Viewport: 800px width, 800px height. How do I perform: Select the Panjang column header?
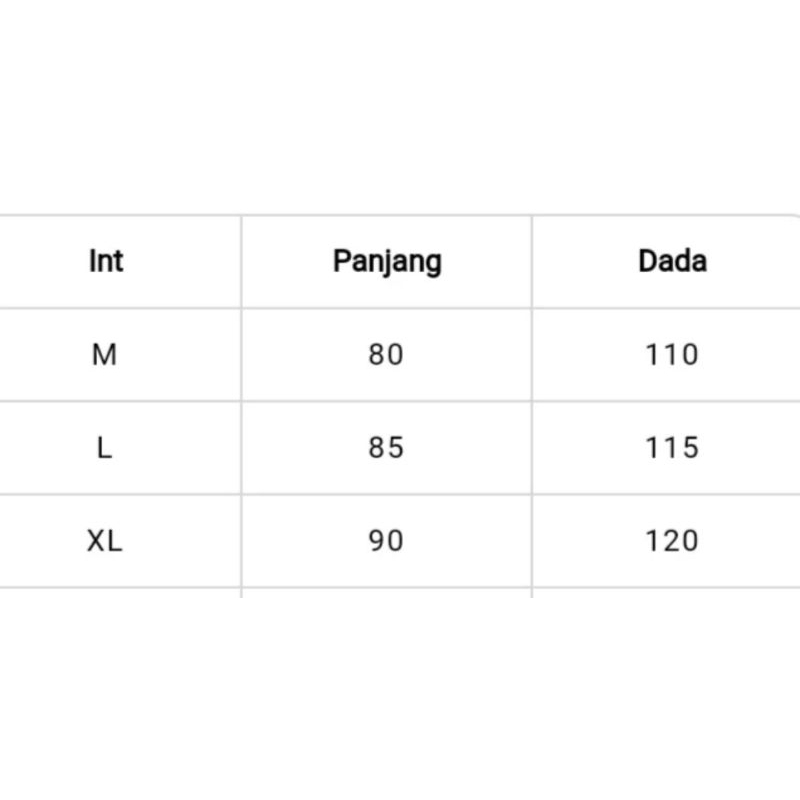tap(387, 261)
